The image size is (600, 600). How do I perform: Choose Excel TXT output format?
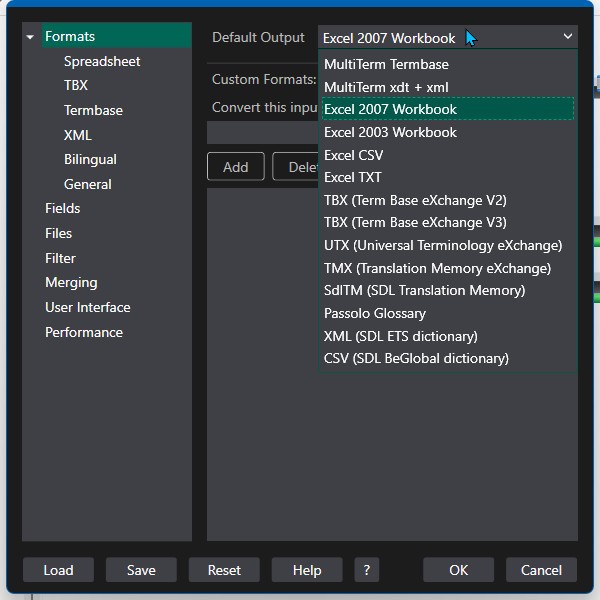point(447,177)
